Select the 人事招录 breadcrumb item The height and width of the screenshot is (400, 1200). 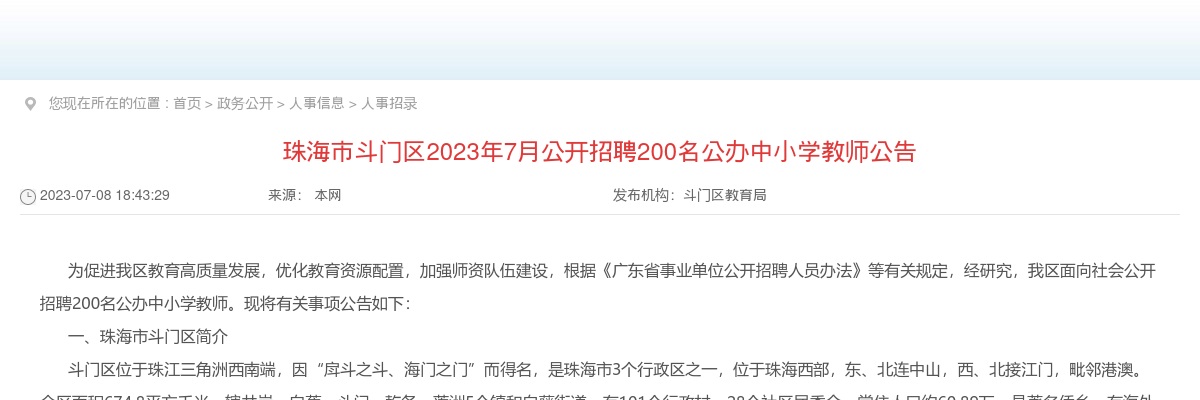pos(389,103)
